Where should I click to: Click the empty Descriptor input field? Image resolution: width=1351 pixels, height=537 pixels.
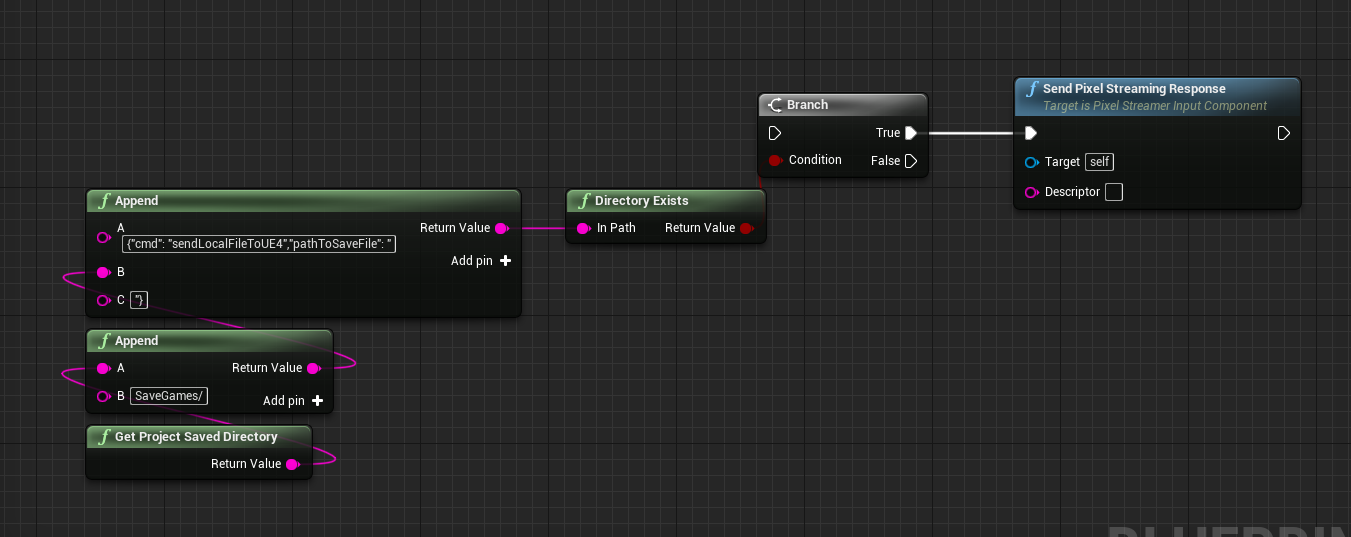tap(1114, 192)
